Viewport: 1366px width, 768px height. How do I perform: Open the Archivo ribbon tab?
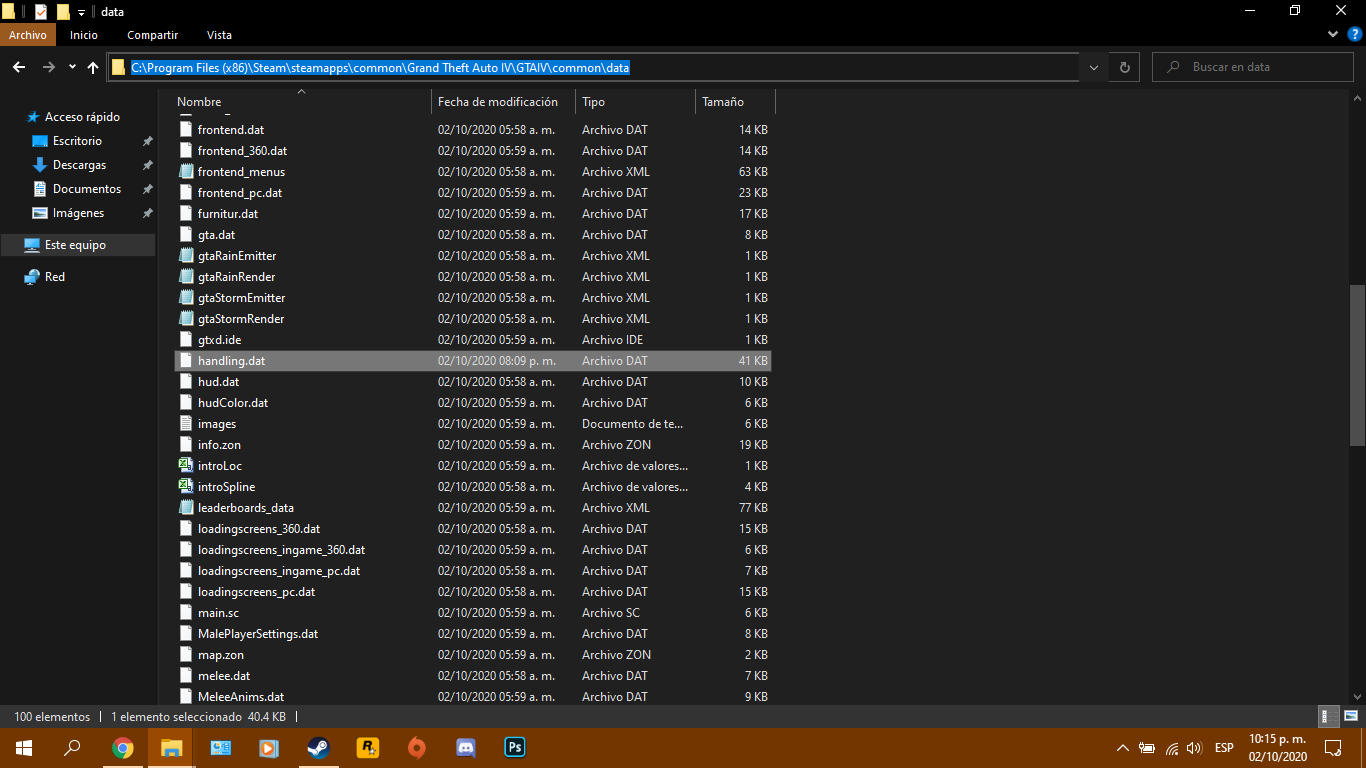(x=28, y=35)
